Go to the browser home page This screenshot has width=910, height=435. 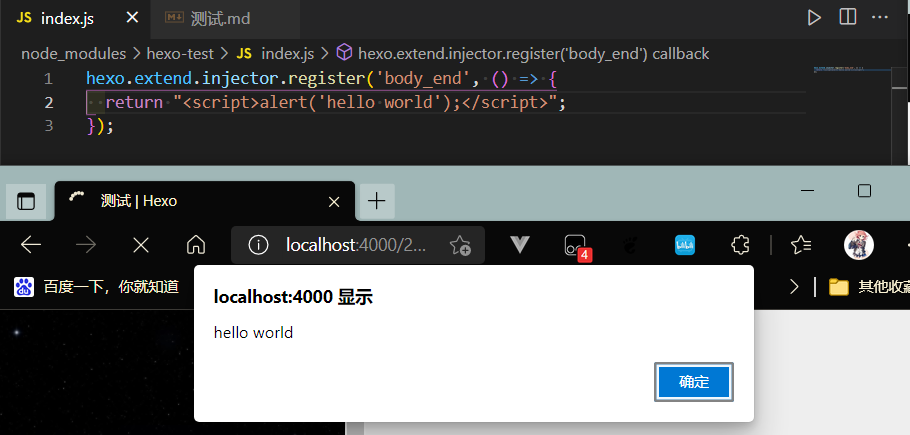(x=196, y=245)
